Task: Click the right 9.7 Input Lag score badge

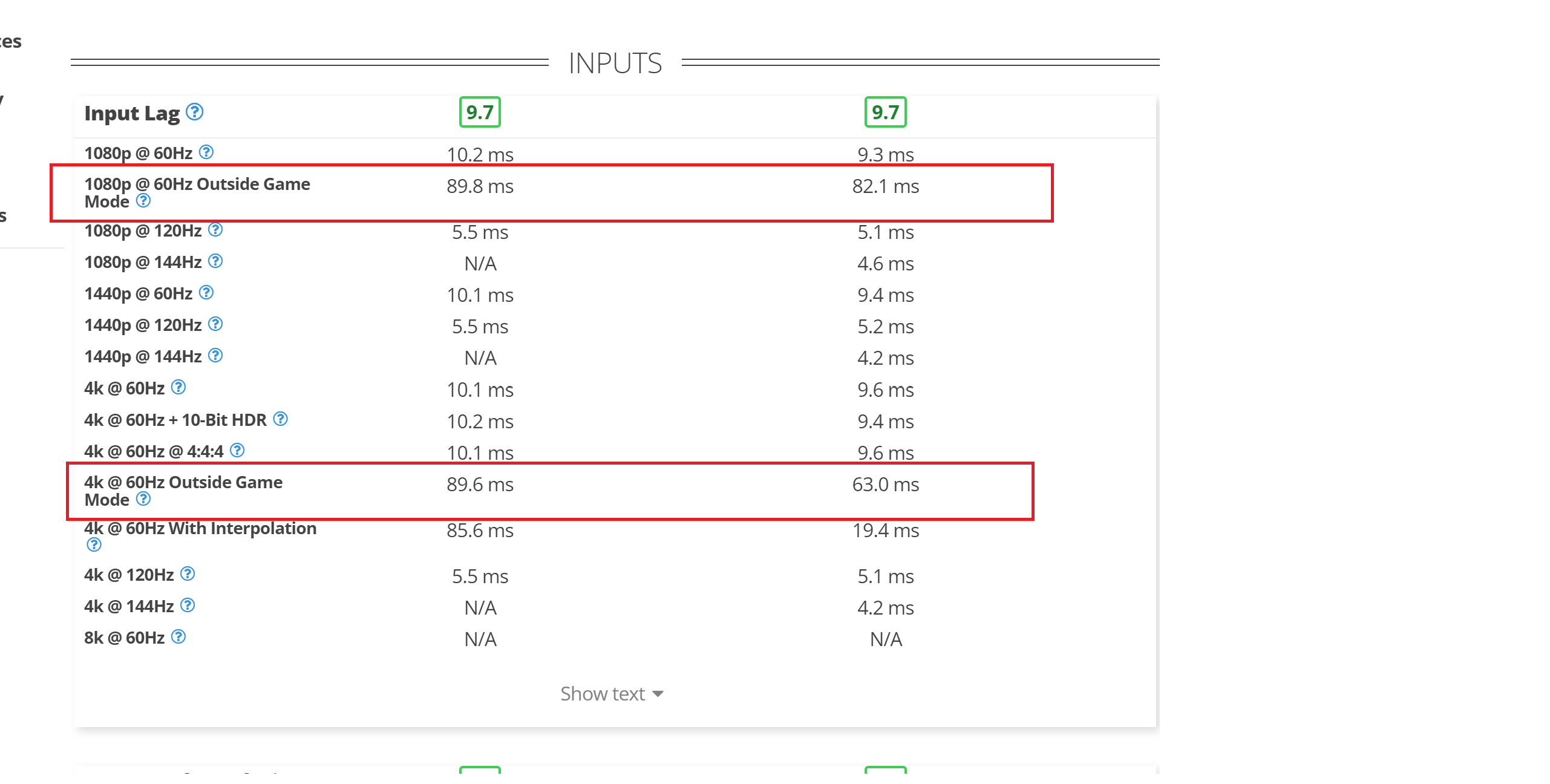Action: click(885, 112)
